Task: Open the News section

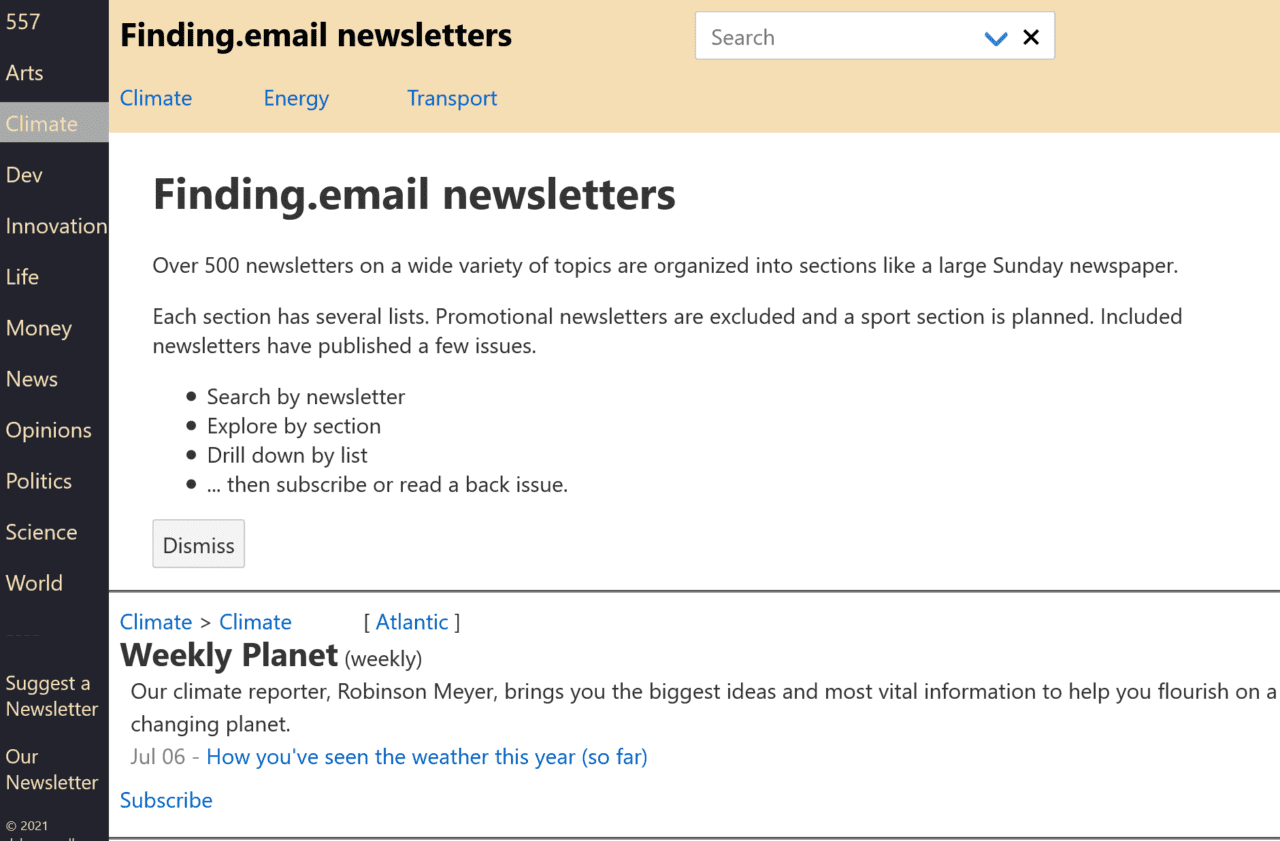Action: click(x=31, y=379)
